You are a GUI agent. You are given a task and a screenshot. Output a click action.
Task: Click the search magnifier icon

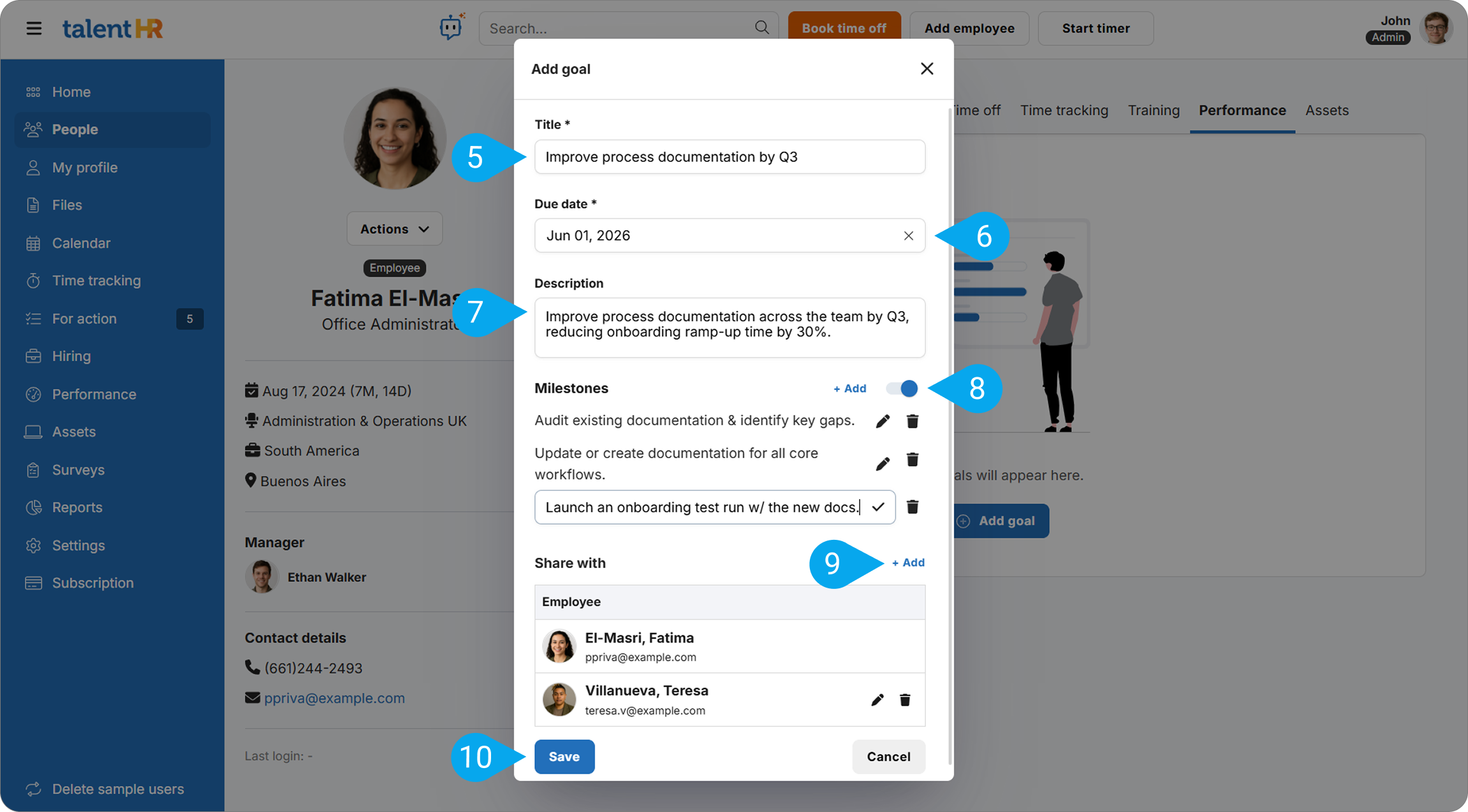(x=761, y=27)
